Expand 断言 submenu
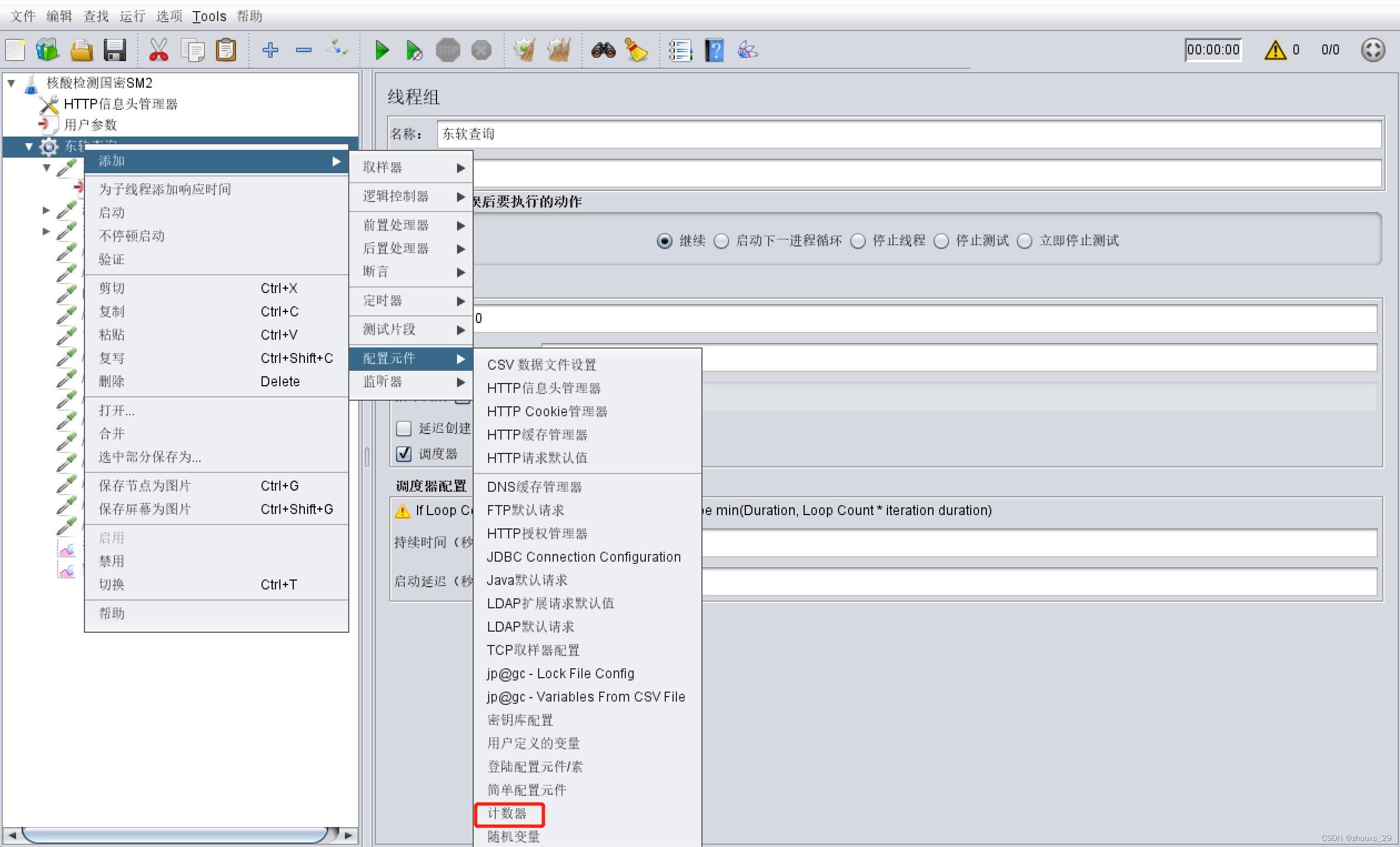 [x=412, y=271]
